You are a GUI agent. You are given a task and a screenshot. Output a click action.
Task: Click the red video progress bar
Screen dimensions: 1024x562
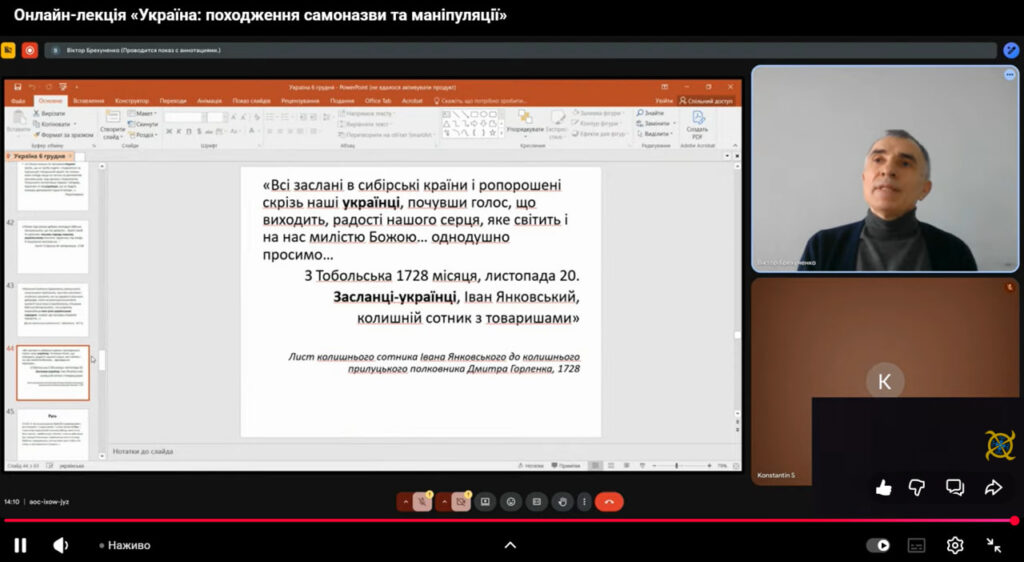point(500,521)
